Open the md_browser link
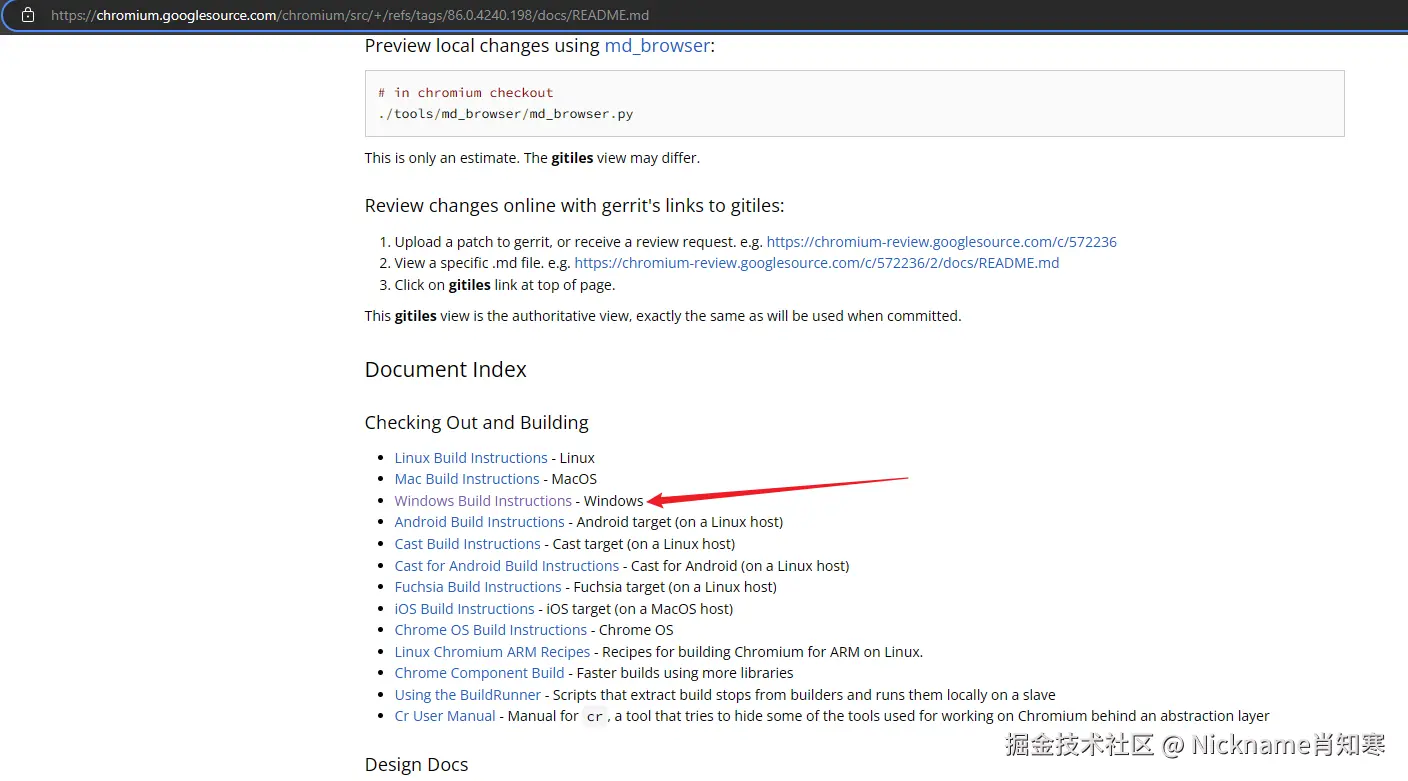 click(x=657, y=46)
